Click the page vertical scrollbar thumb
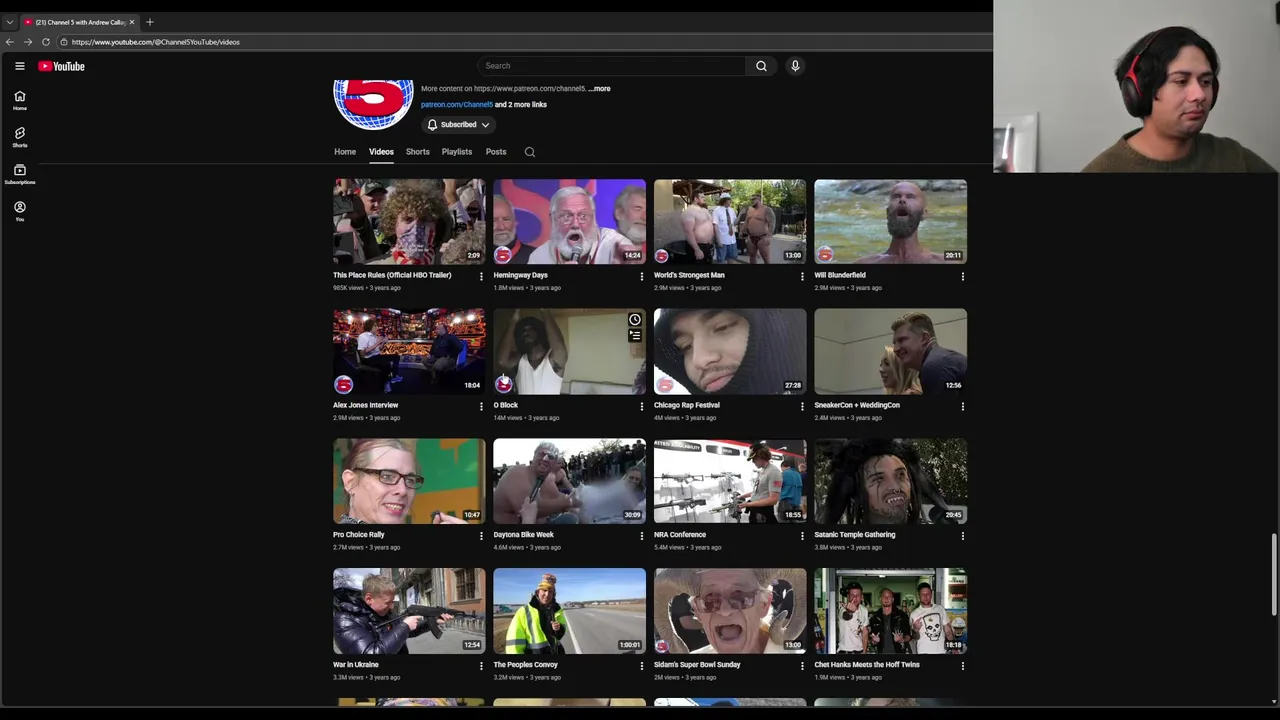This screenshot has height=720, width=1280. coord(1274,575)
